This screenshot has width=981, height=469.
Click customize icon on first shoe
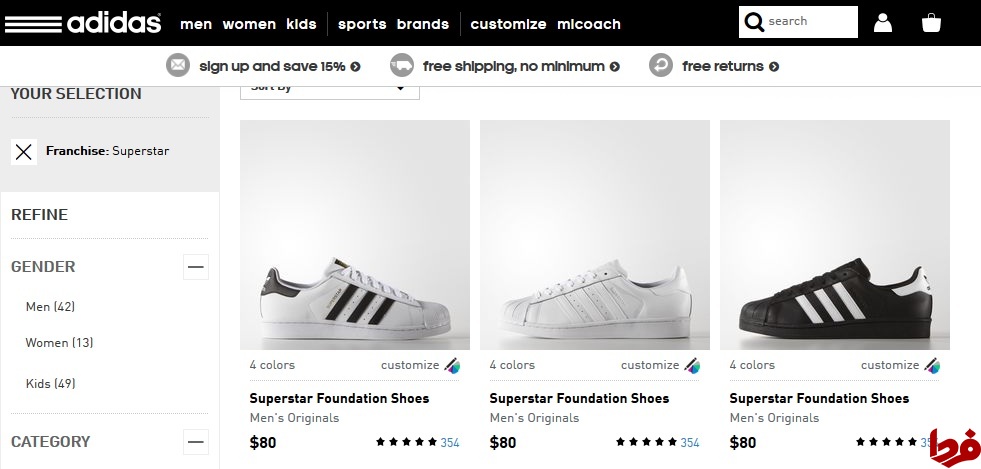click(x=452, y=365)
